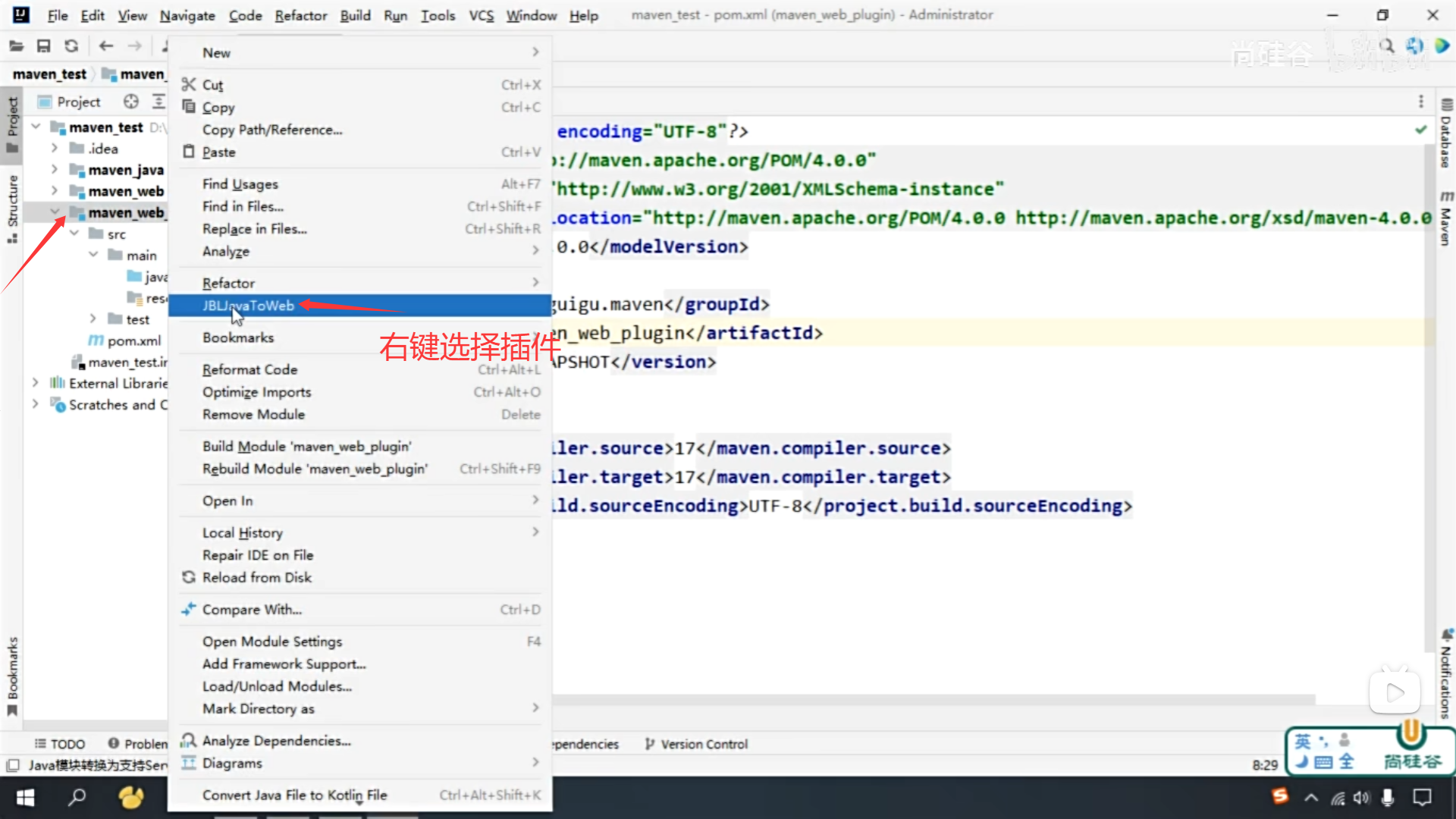Click the Save All toolbar icon
The height and width of the screenshot is (819, 1456).
43,46
